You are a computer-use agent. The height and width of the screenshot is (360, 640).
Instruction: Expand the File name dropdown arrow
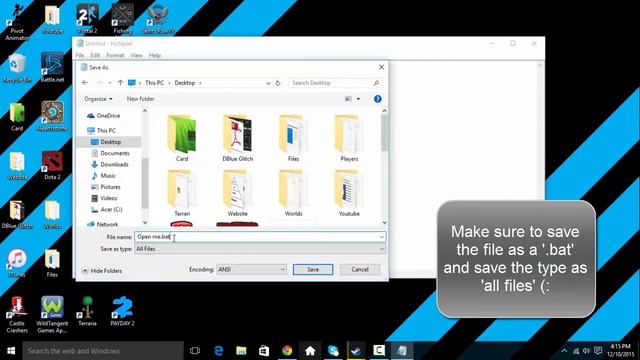(x=382, y=237)
